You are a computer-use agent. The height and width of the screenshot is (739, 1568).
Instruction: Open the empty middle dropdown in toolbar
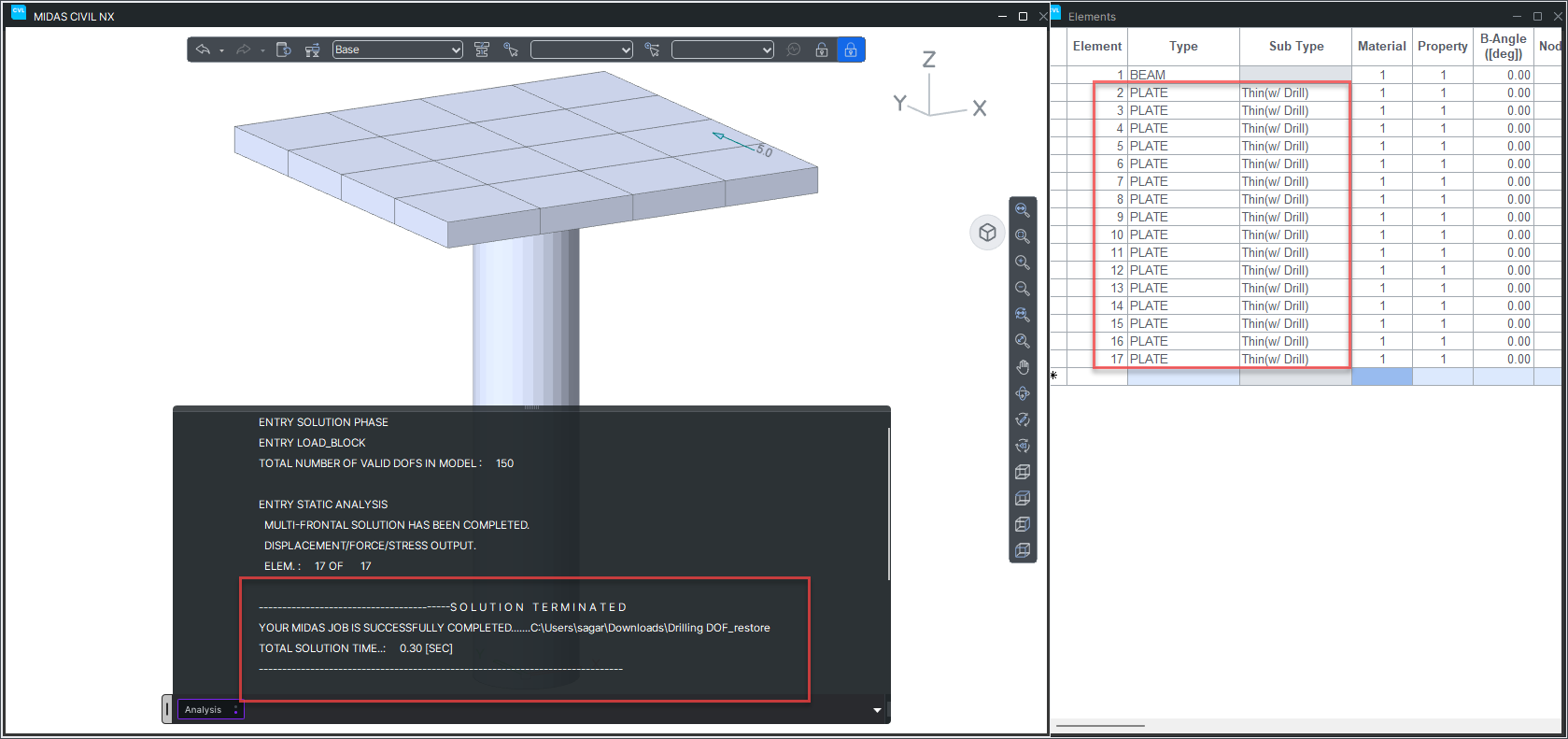582,50
